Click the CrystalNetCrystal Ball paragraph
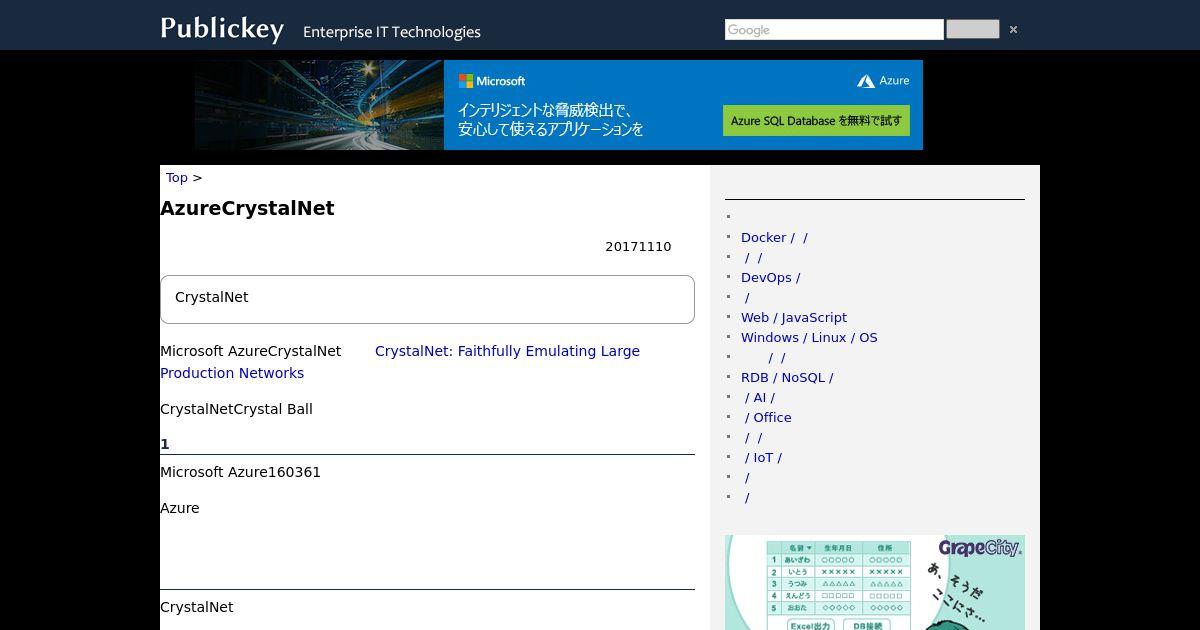This screenshot has width=1200, height=630. click(x=236, y=409)
